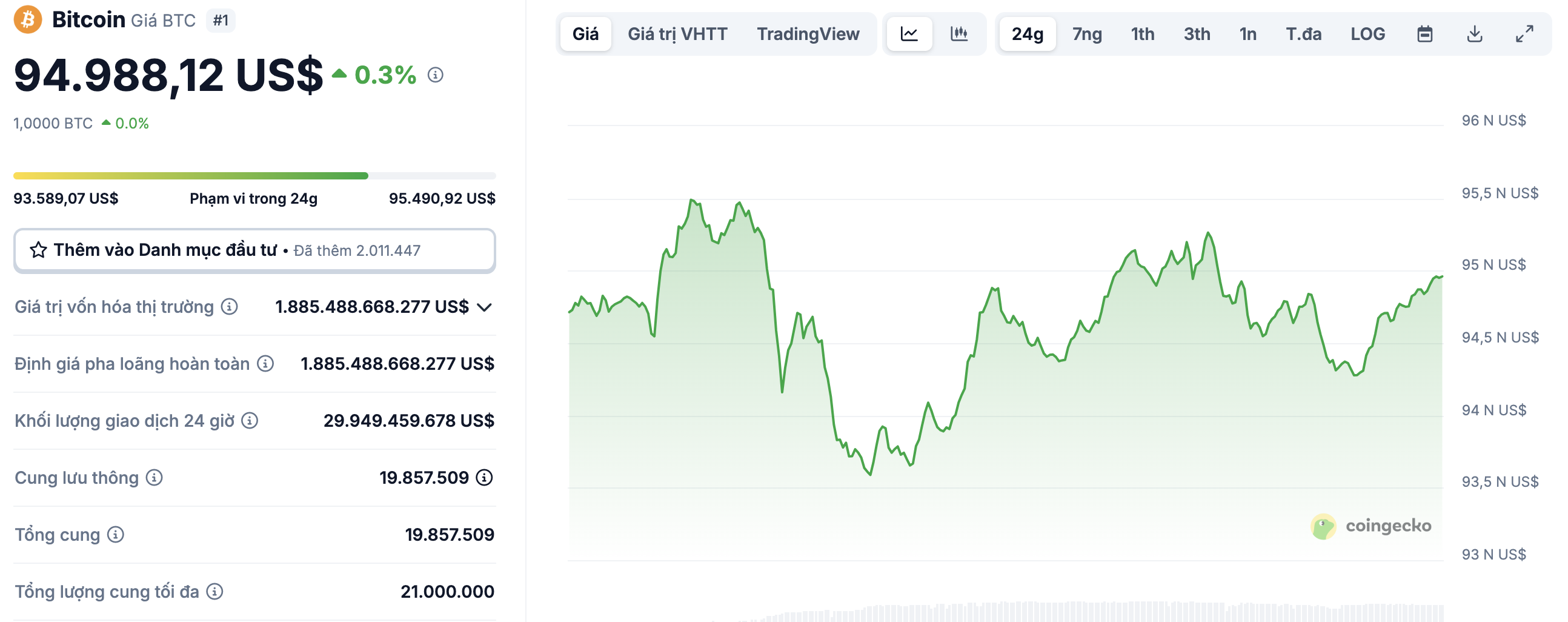Viewport: 1568px width, 622px height.
Task: Toggle LOG scale for the chart
Action: (x=1367, y=34)
